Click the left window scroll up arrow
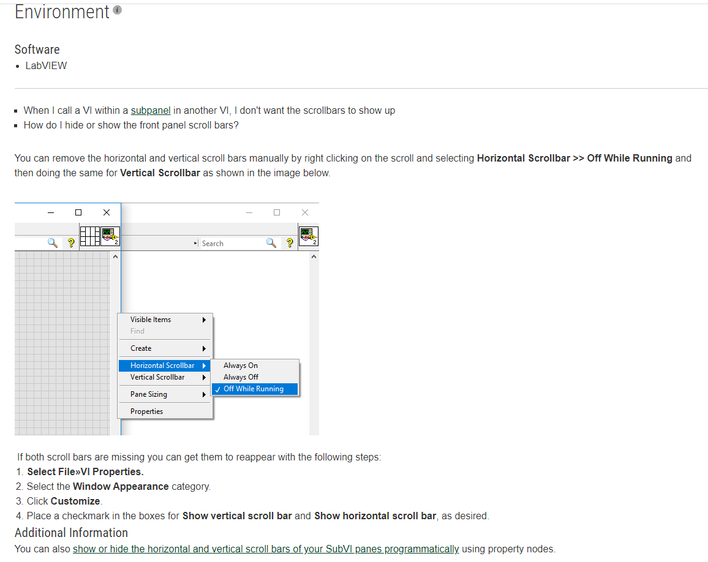Viewport: 708px width, 562px height. point(115,256)
